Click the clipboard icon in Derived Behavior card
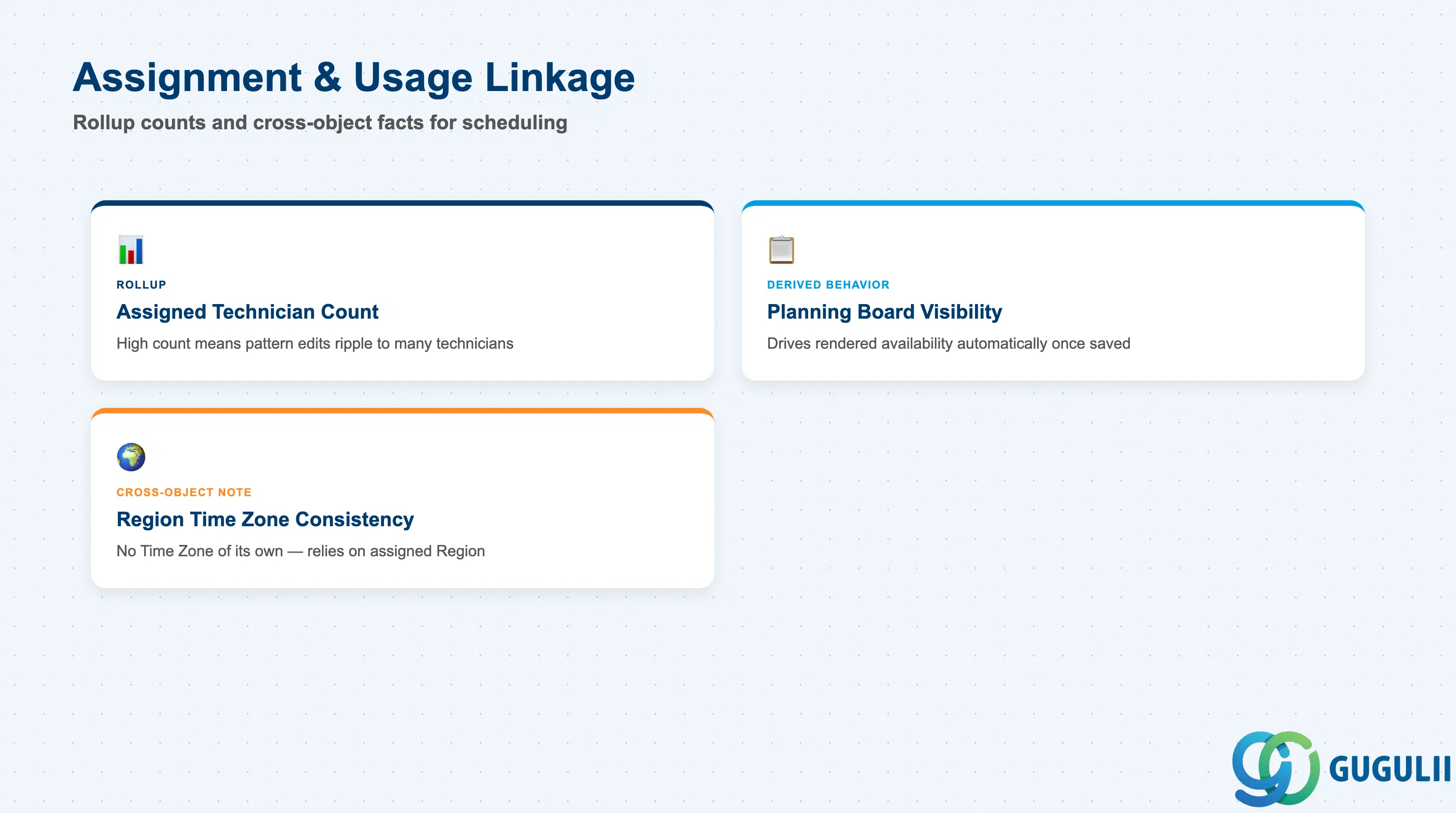1456x813 pixels. tap(782, 249)
